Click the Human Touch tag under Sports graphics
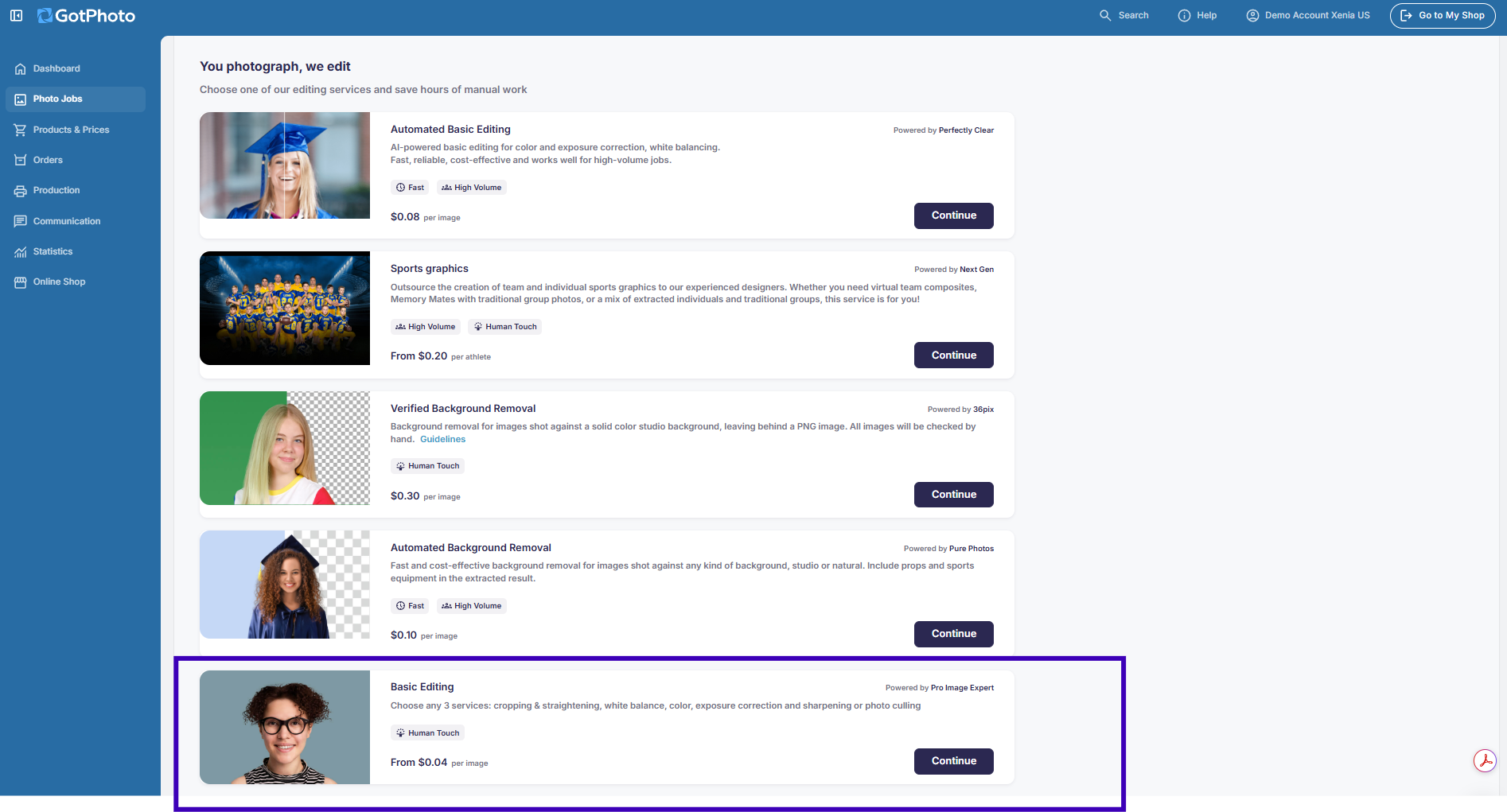The width and height of the screenshot is (1507, 812). coord(505,327)
